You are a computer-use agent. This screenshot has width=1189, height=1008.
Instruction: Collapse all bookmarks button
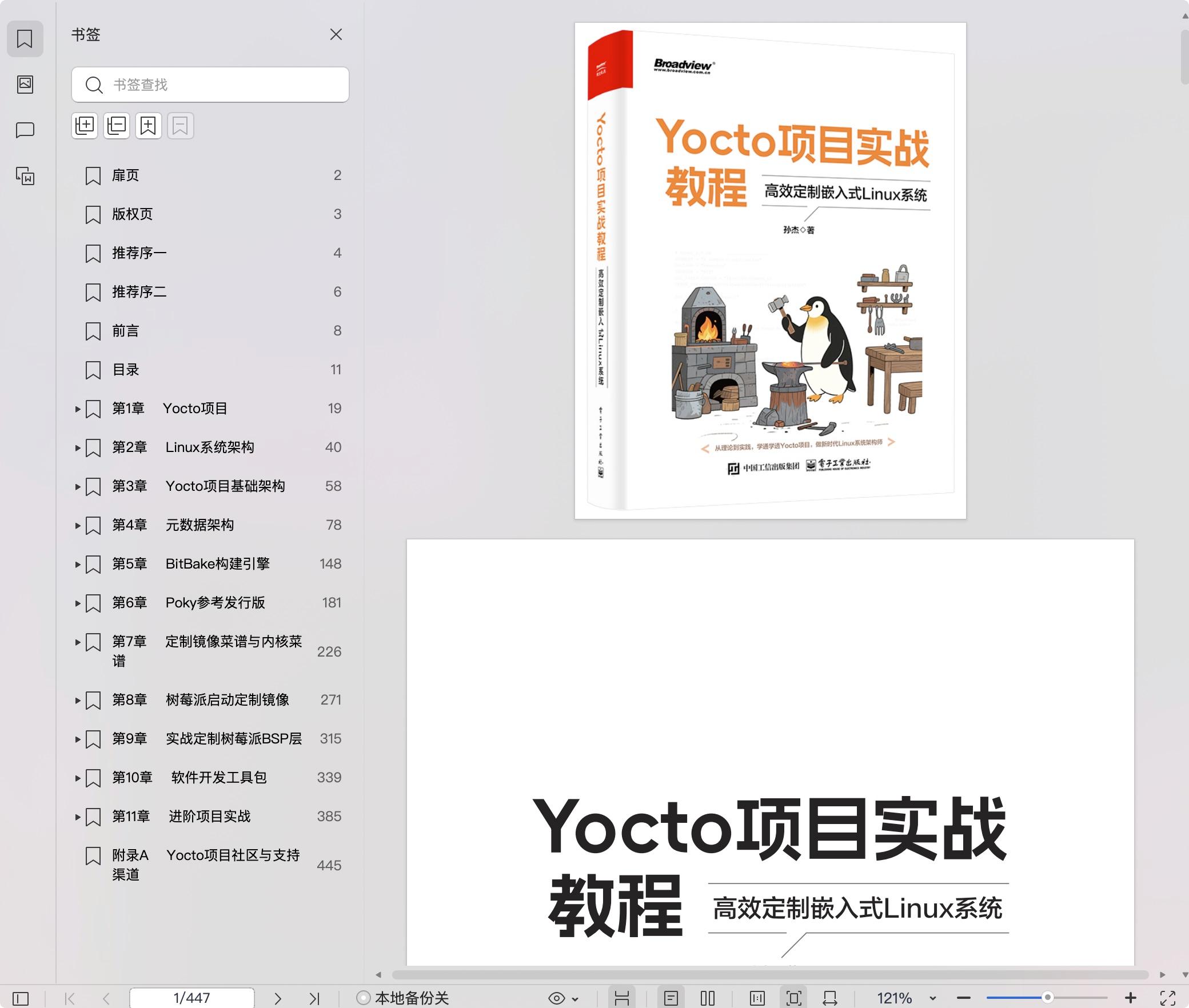pyautogui.click(x=117, y=126)
